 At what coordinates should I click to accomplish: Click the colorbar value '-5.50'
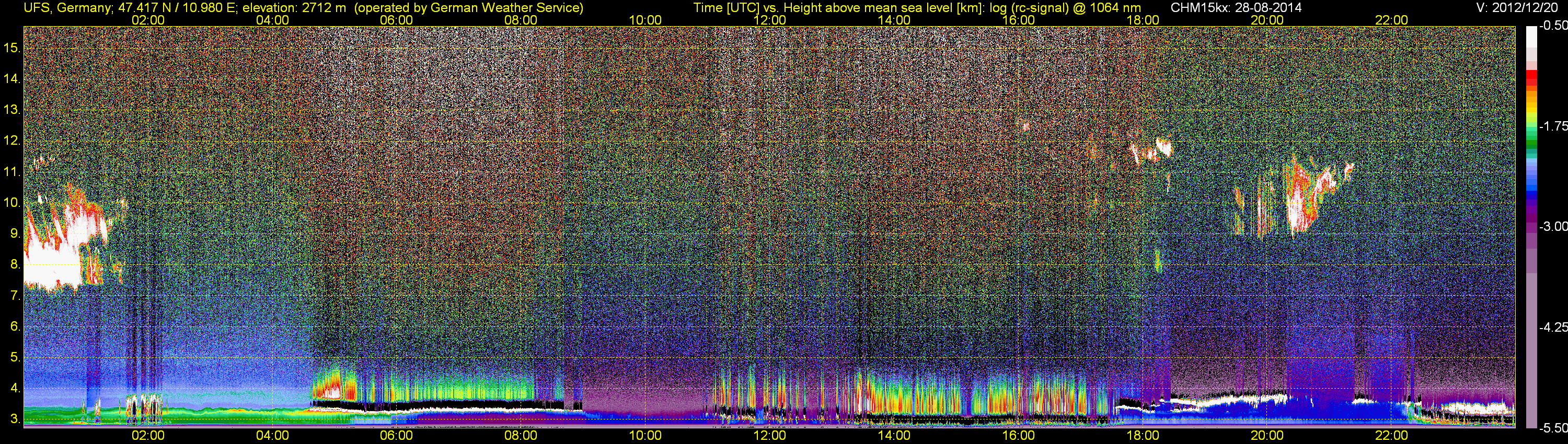click(1553, 428)
